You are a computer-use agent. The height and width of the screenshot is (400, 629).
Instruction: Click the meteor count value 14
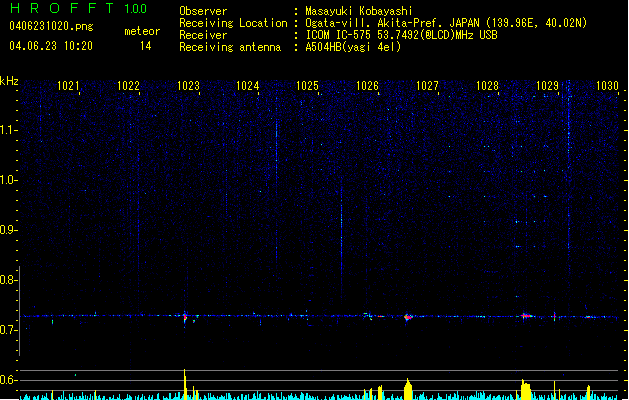pyautogui.click(x=146, y=46)
